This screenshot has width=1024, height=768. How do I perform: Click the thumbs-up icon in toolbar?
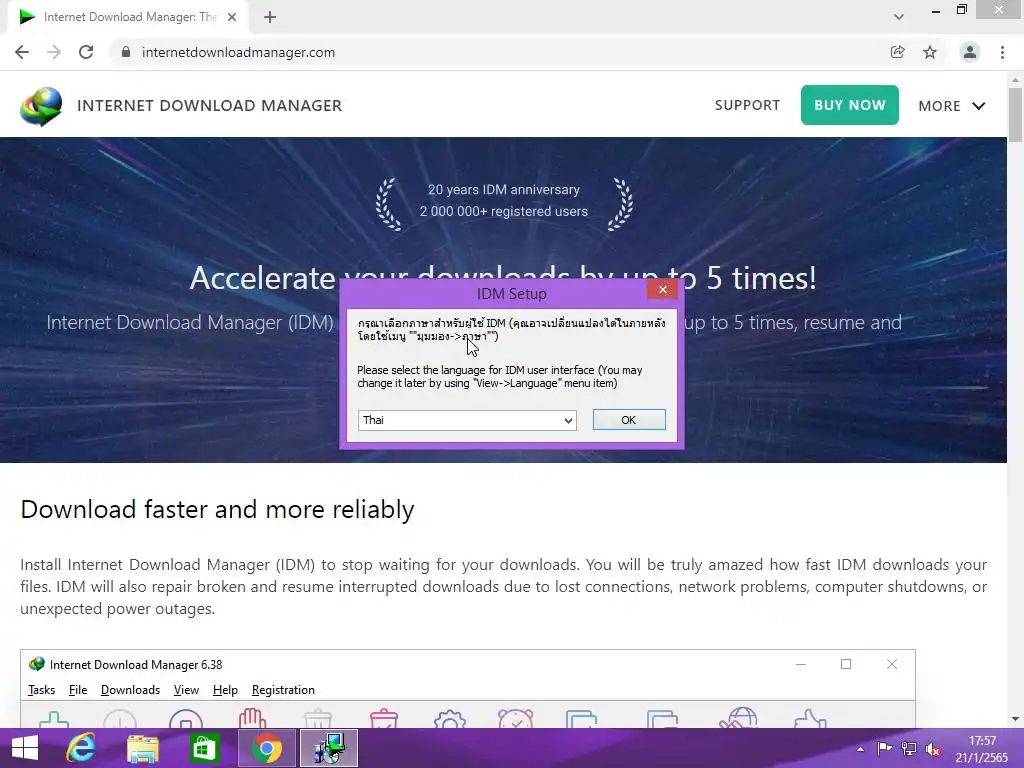point(810,718)
